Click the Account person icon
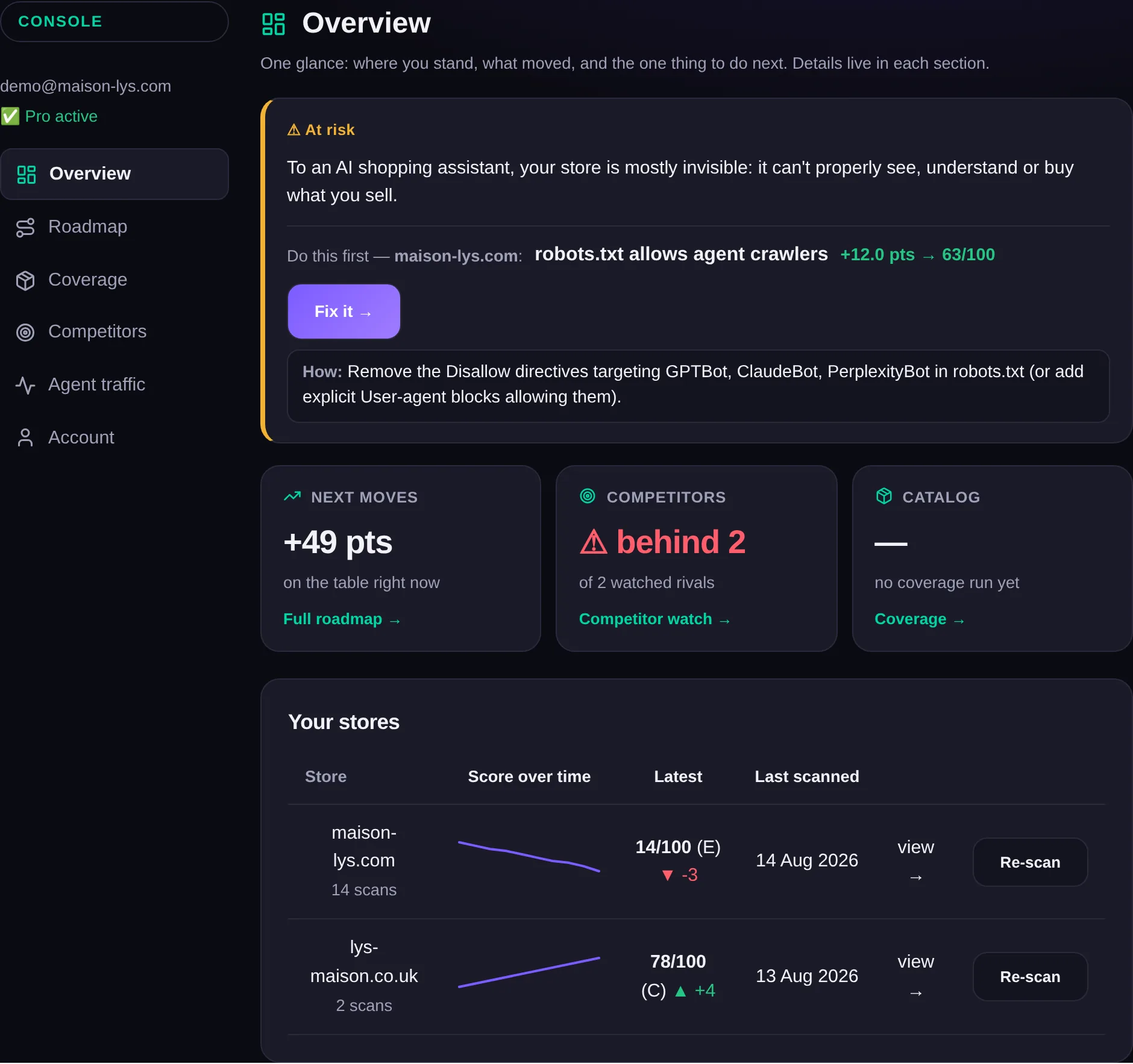This screenshot has width=1133, height=1064. click(25, 437)
